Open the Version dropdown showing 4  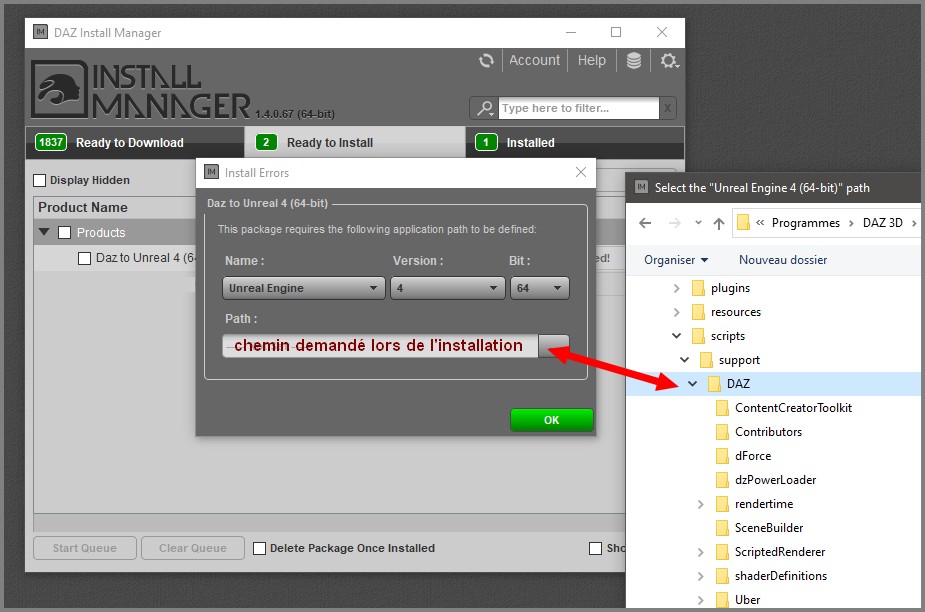(x=448, y=288)
